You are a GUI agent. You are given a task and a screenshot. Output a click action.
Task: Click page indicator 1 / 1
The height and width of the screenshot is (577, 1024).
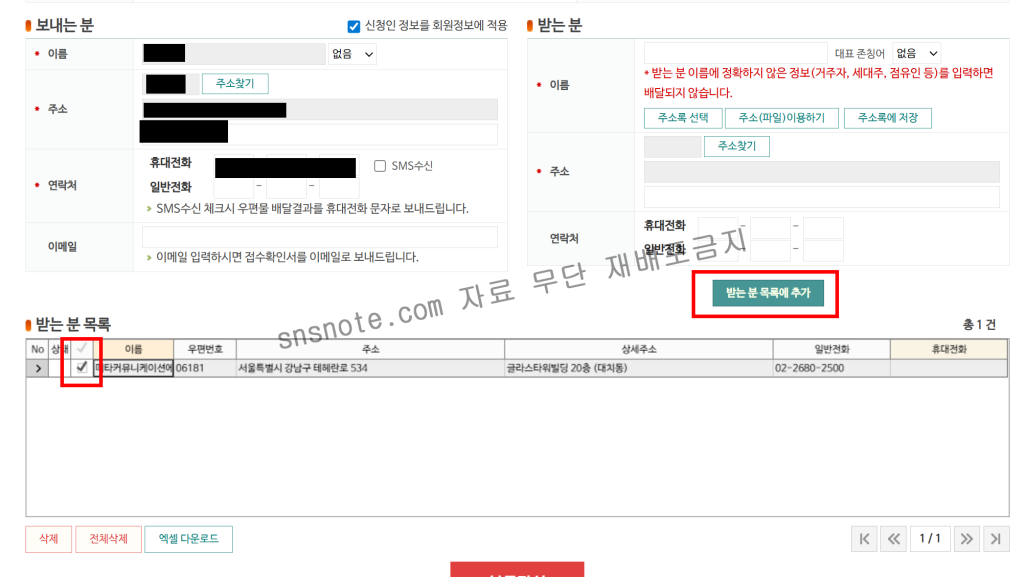[930, 539]
